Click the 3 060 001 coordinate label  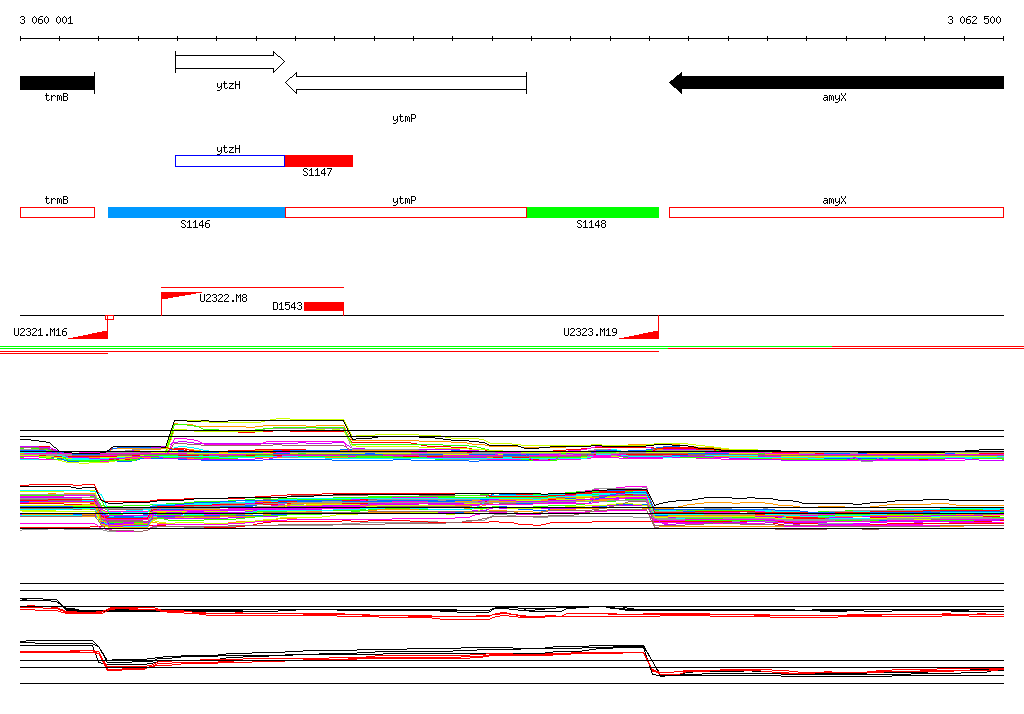click(46, 20)
